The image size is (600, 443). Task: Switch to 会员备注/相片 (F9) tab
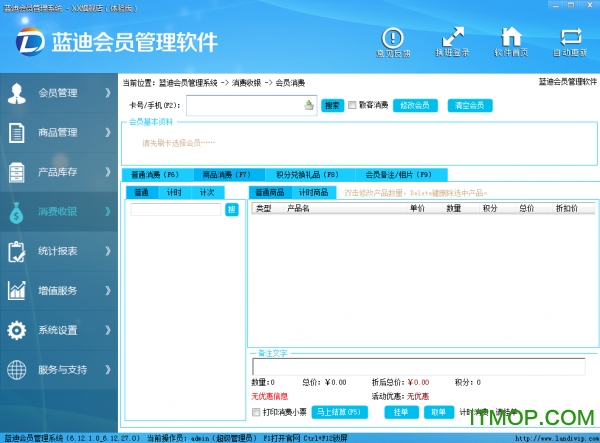[x=401, y=175]
